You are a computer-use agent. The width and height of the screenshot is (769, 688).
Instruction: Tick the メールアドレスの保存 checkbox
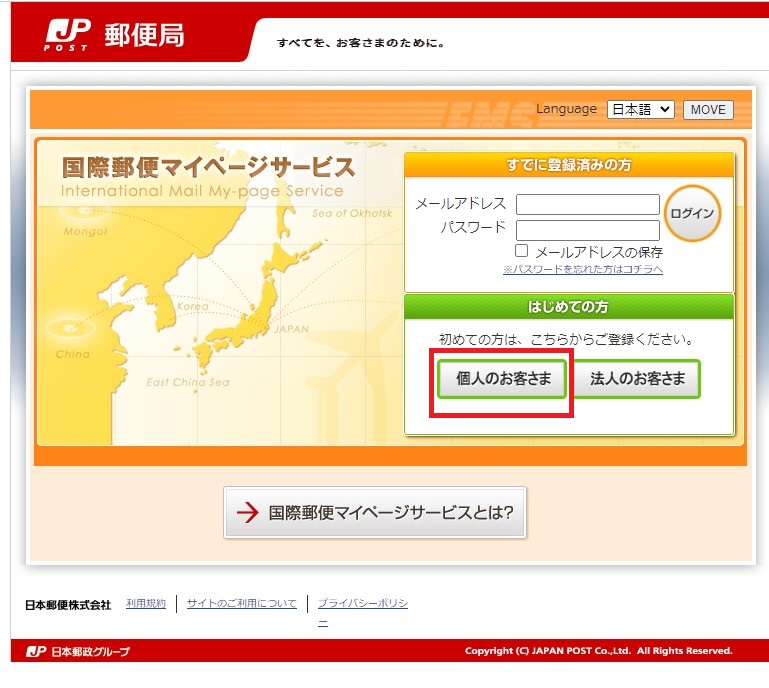tap(521, 251)
